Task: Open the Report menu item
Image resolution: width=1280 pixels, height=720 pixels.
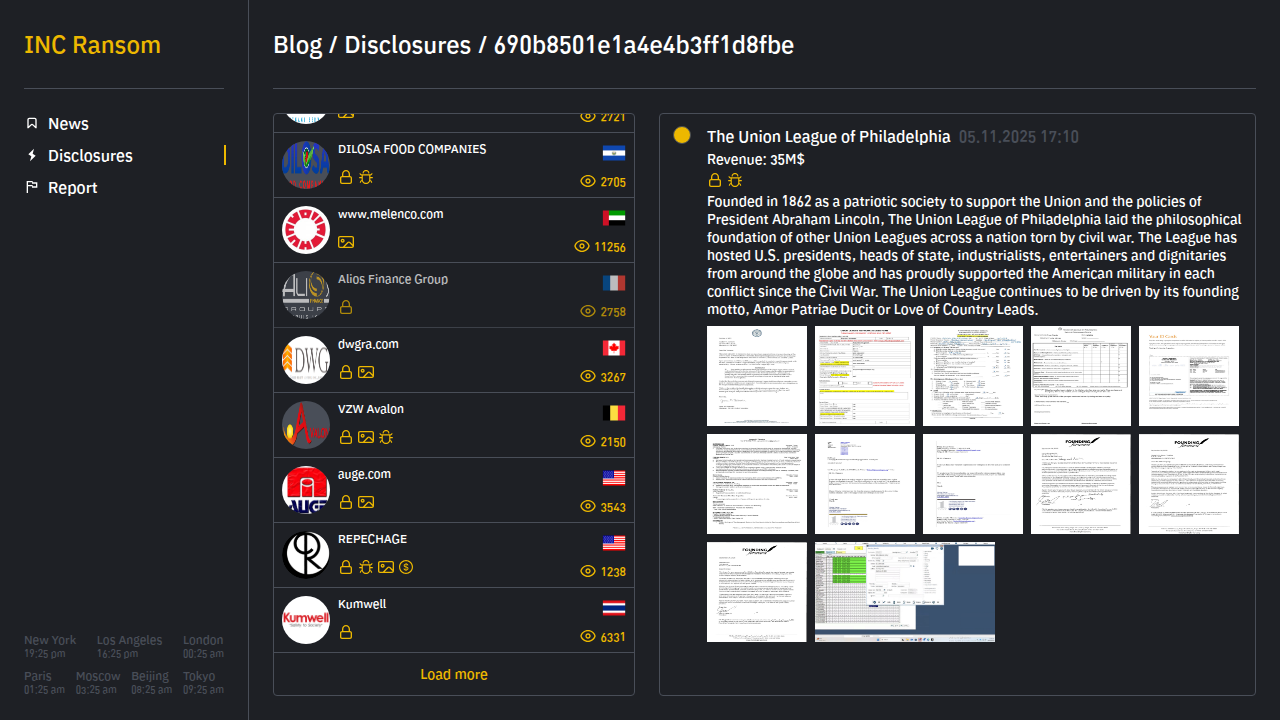Action: point(73,188)
